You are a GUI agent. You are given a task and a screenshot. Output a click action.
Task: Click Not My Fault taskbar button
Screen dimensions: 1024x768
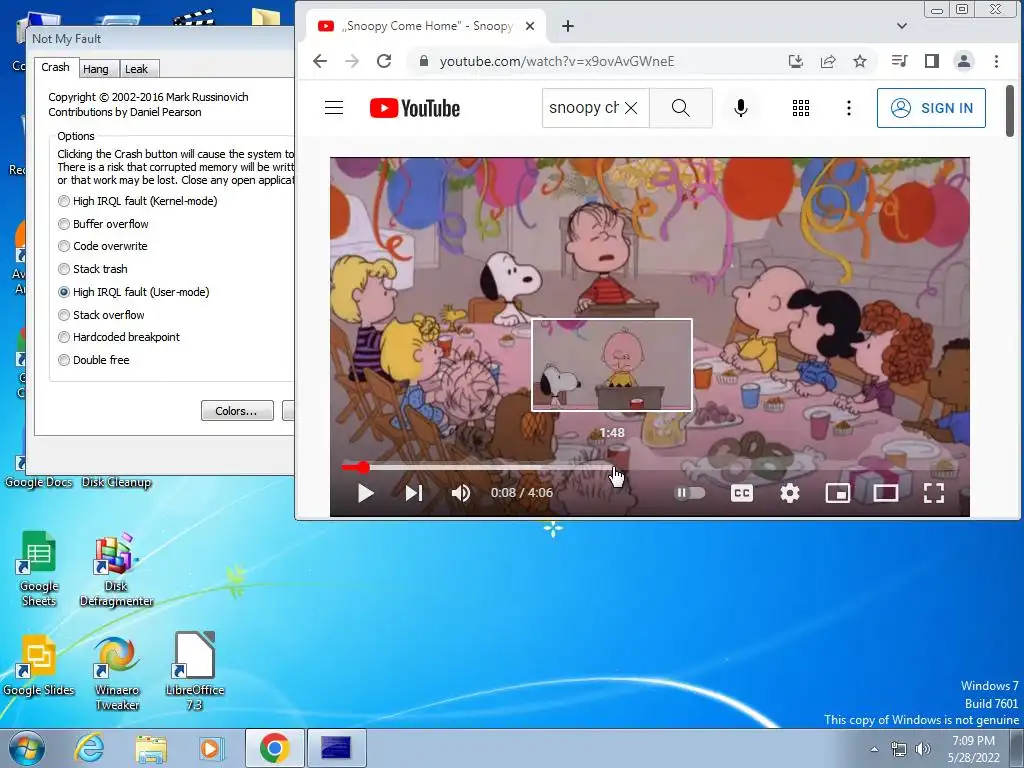336,748
